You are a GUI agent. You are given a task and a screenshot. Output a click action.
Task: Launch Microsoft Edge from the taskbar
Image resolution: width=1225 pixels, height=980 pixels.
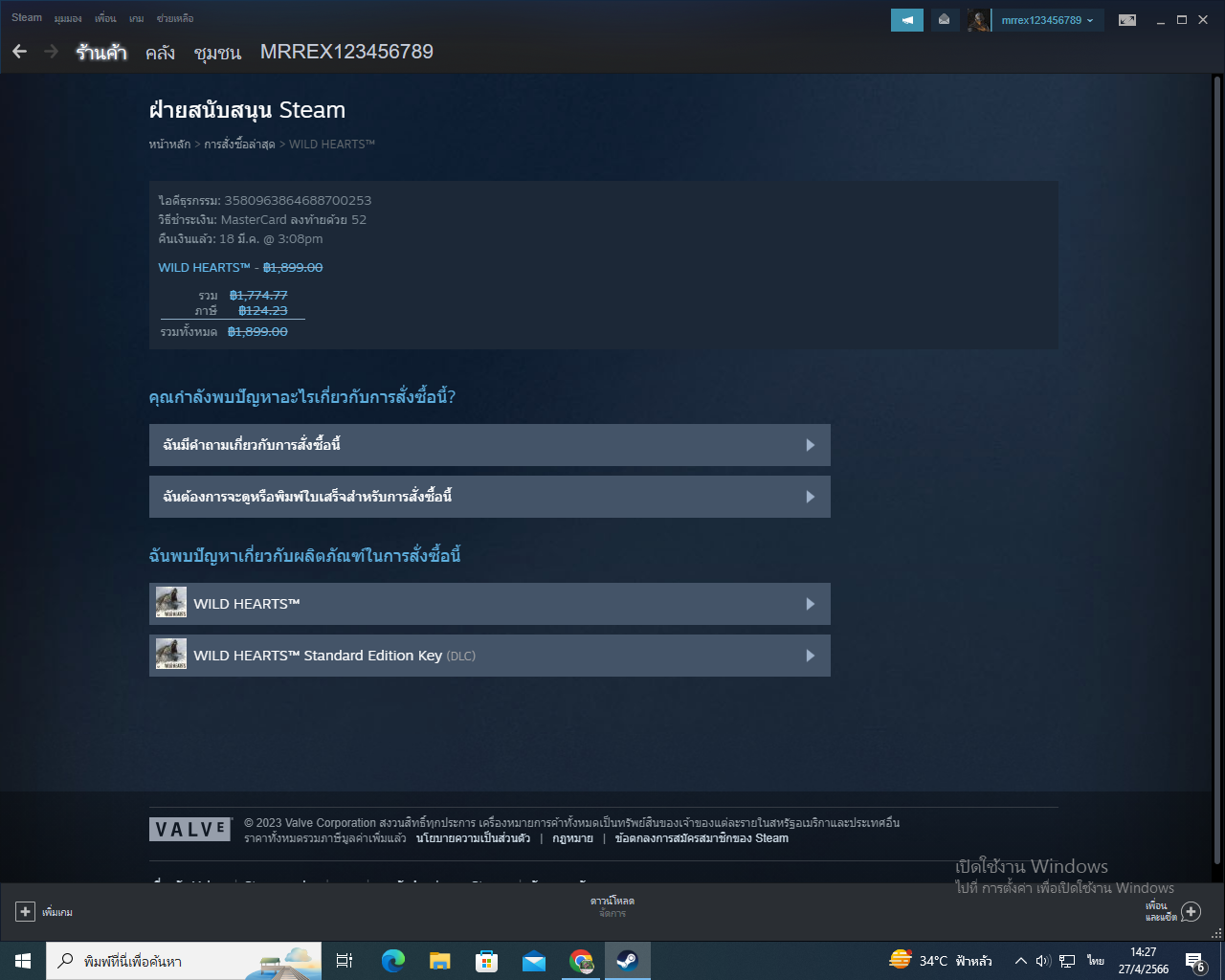392,961
